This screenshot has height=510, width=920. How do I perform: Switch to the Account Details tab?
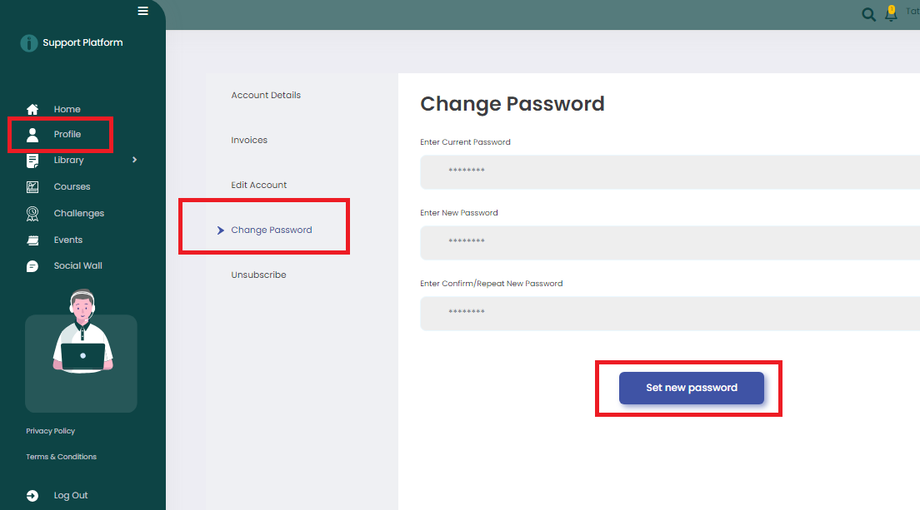click(x=266, y=95)
